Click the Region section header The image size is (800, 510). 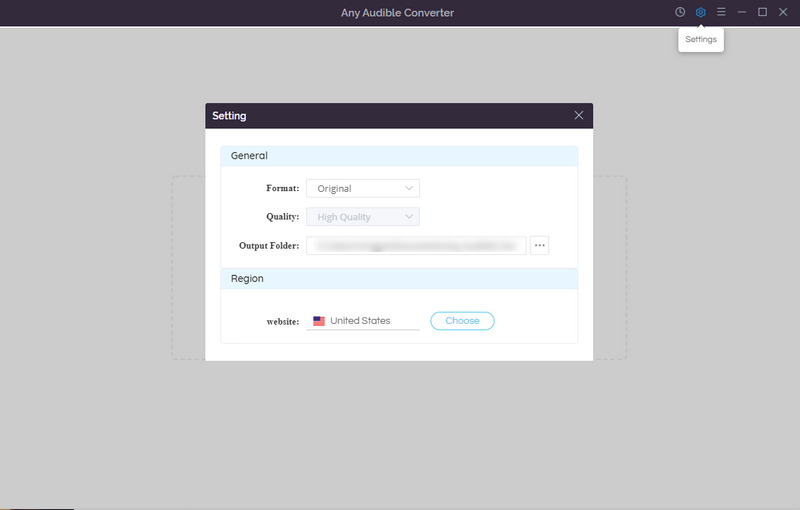[x=399, y=278]
